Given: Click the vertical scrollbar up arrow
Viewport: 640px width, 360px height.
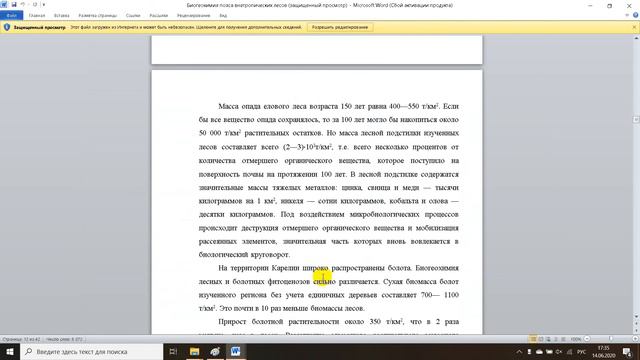Looking at the screenshot, I should 636,38.
